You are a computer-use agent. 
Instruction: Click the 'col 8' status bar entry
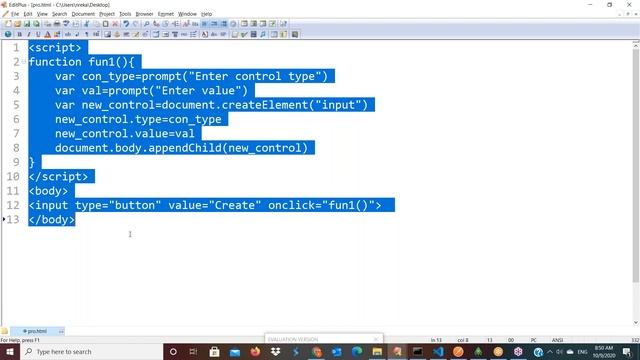(463, 340)
